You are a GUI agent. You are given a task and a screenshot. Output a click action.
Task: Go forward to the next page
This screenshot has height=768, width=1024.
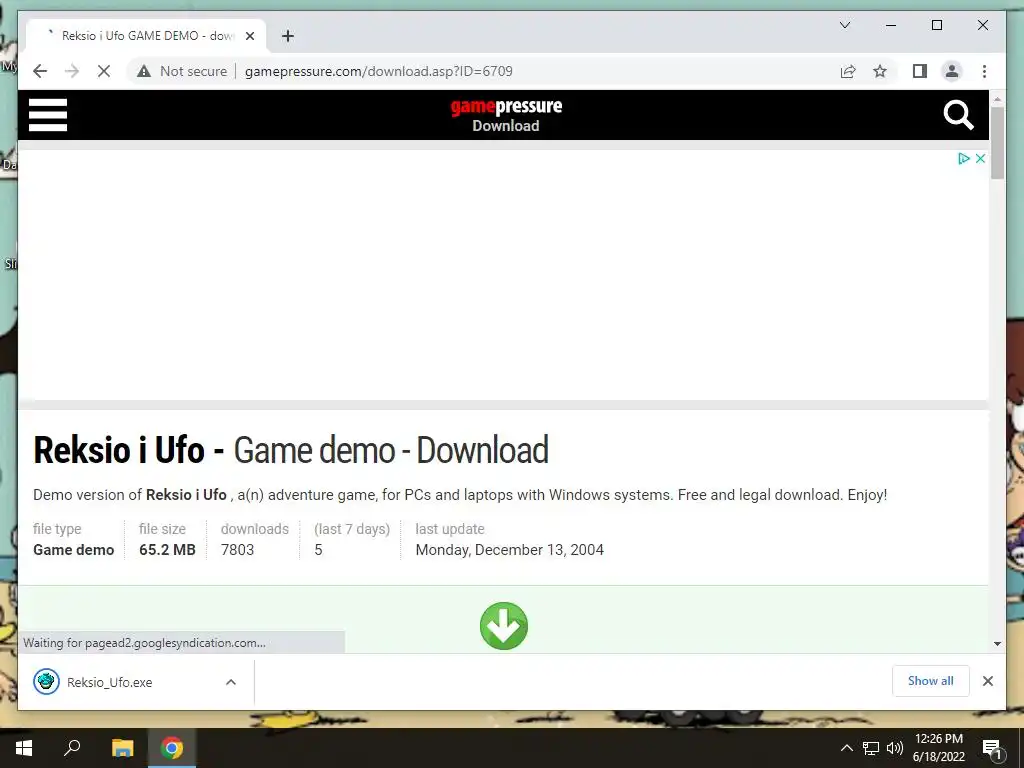(72, 71)
